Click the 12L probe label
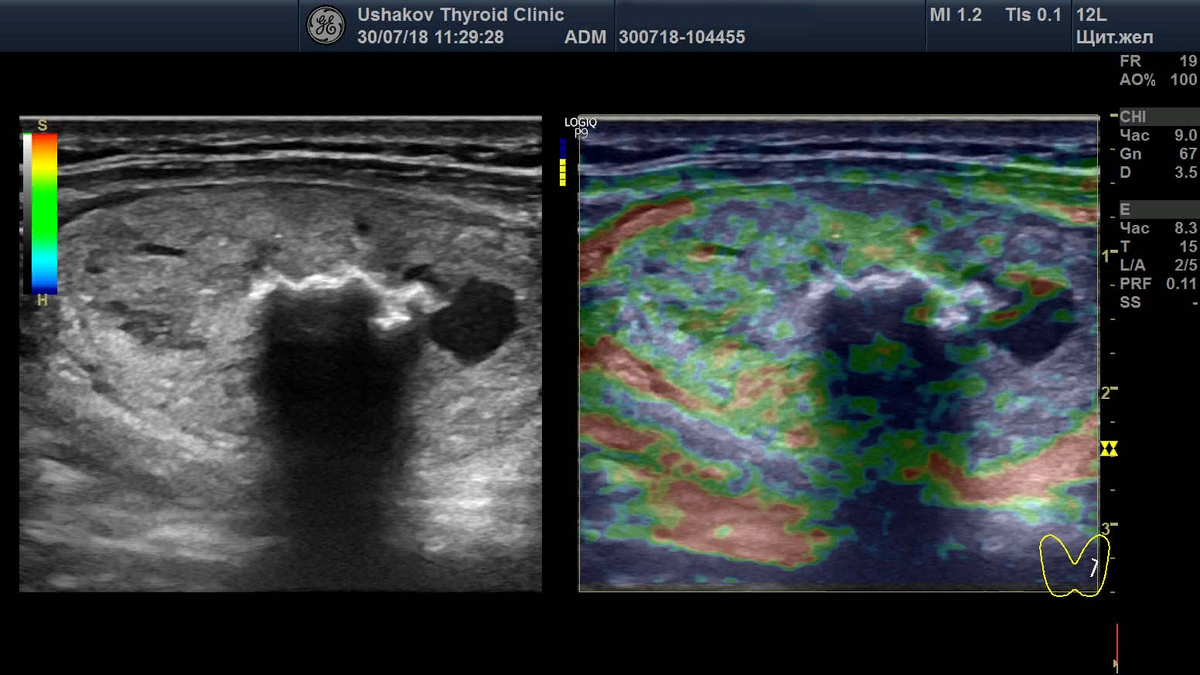 tap(1092, 15)
